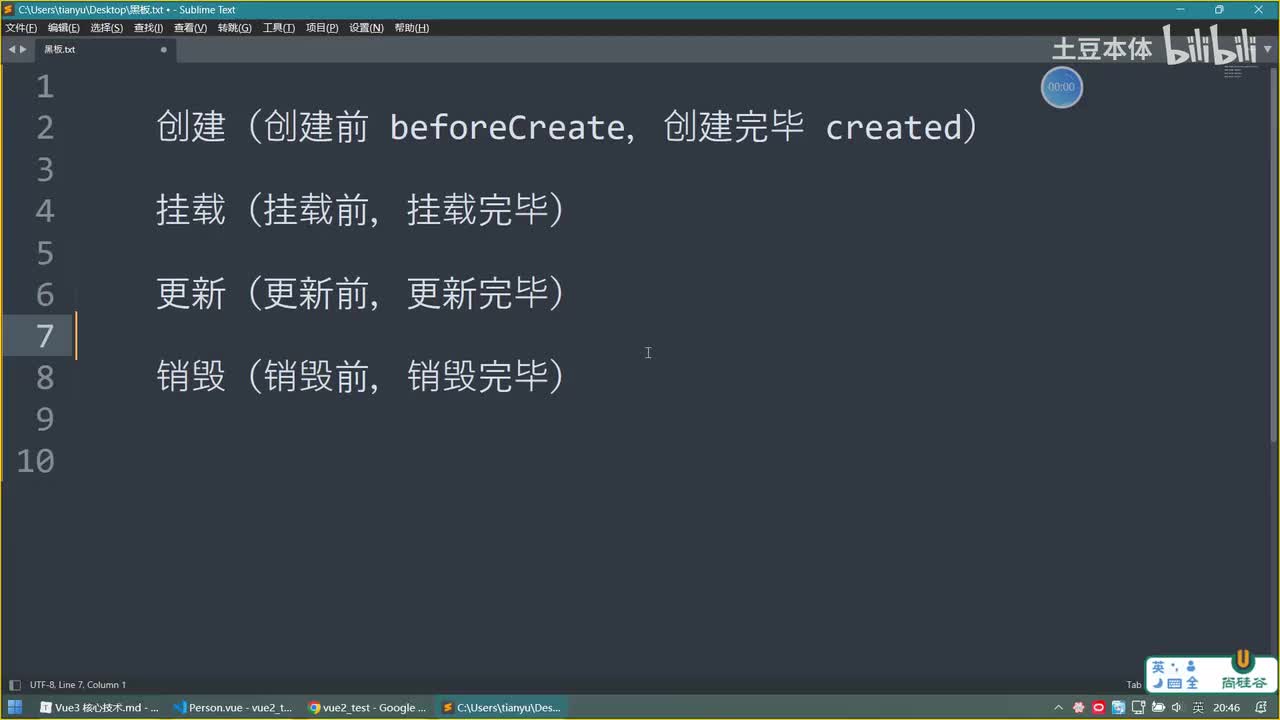Image resolution: width=1280 pixels, height=720 pixels.
Task: Close the 黑板.txt tab via its unsaved dot
Action: click(164, 49)
